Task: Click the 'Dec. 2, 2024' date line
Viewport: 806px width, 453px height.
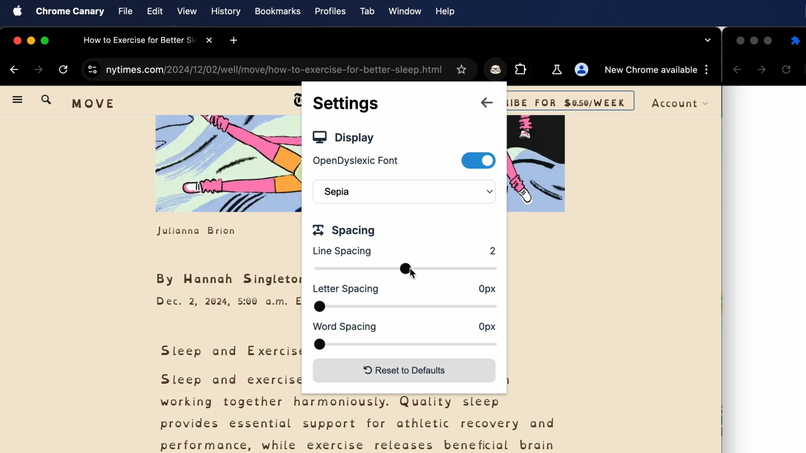Action: point(229,301)
